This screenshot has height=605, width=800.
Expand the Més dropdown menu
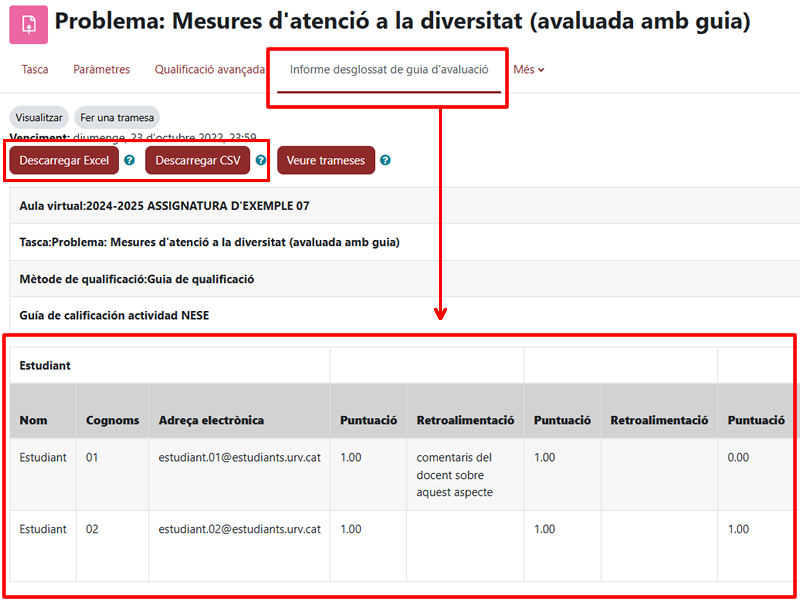point(526,69)
